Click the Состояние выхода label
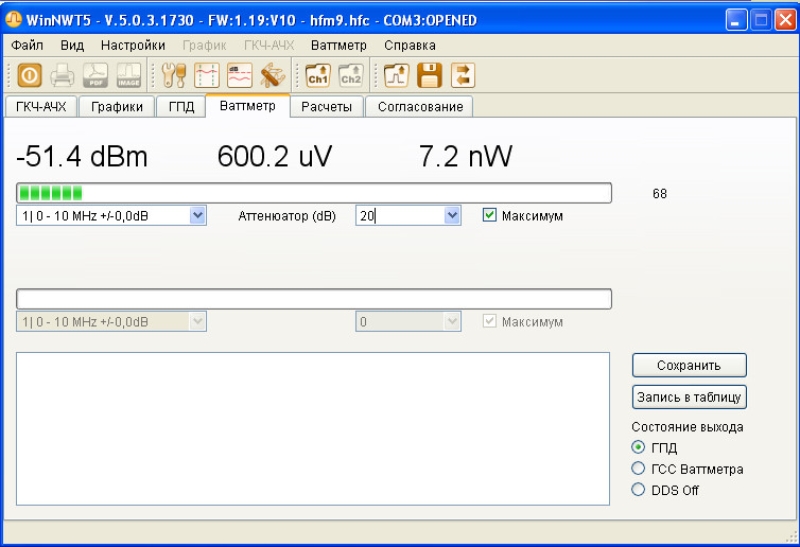This screenshot has width=800, height=547. click(x=687, y=427)
